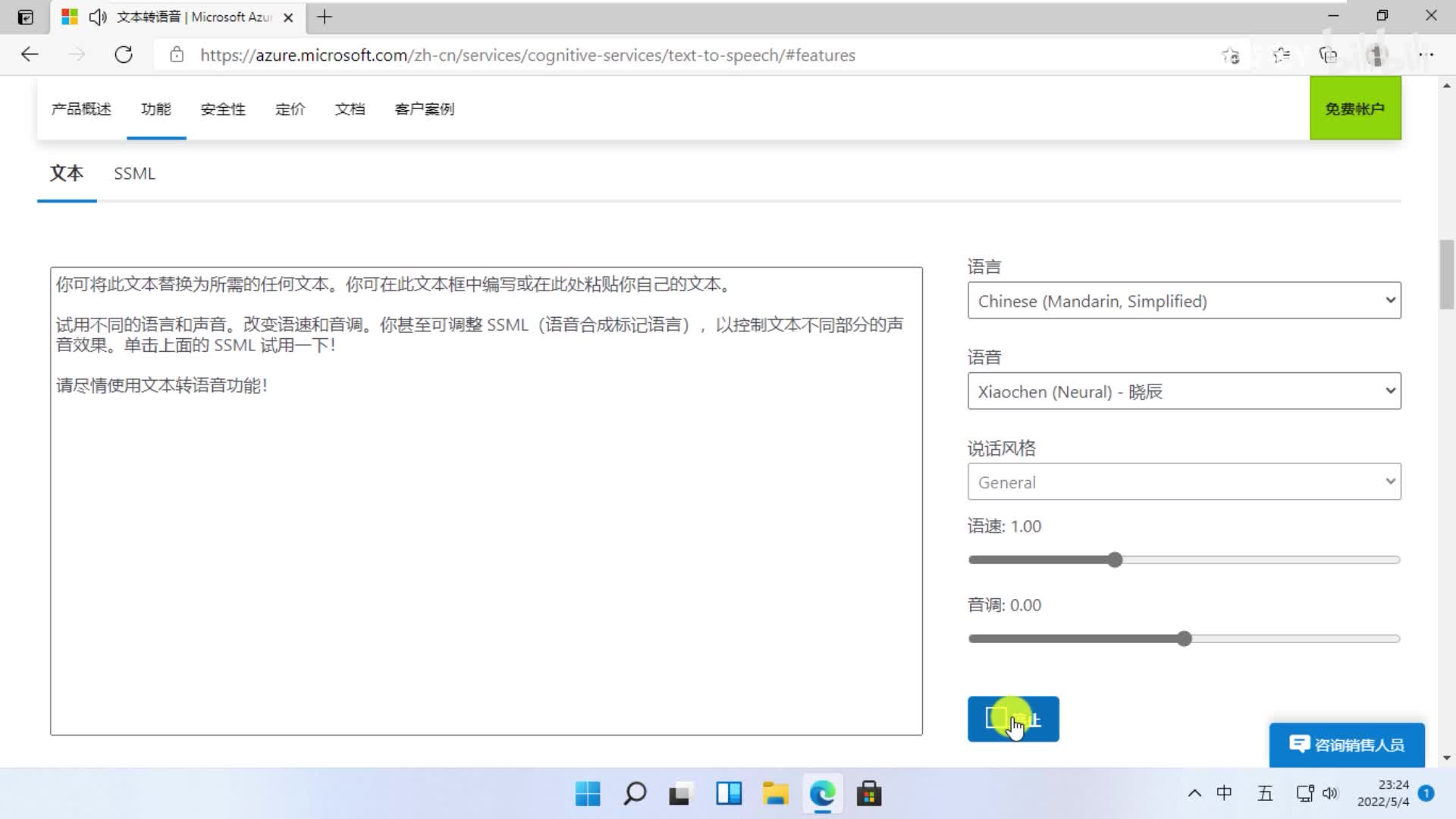Open the tab actions menu icon

click(x=25, y=17)
